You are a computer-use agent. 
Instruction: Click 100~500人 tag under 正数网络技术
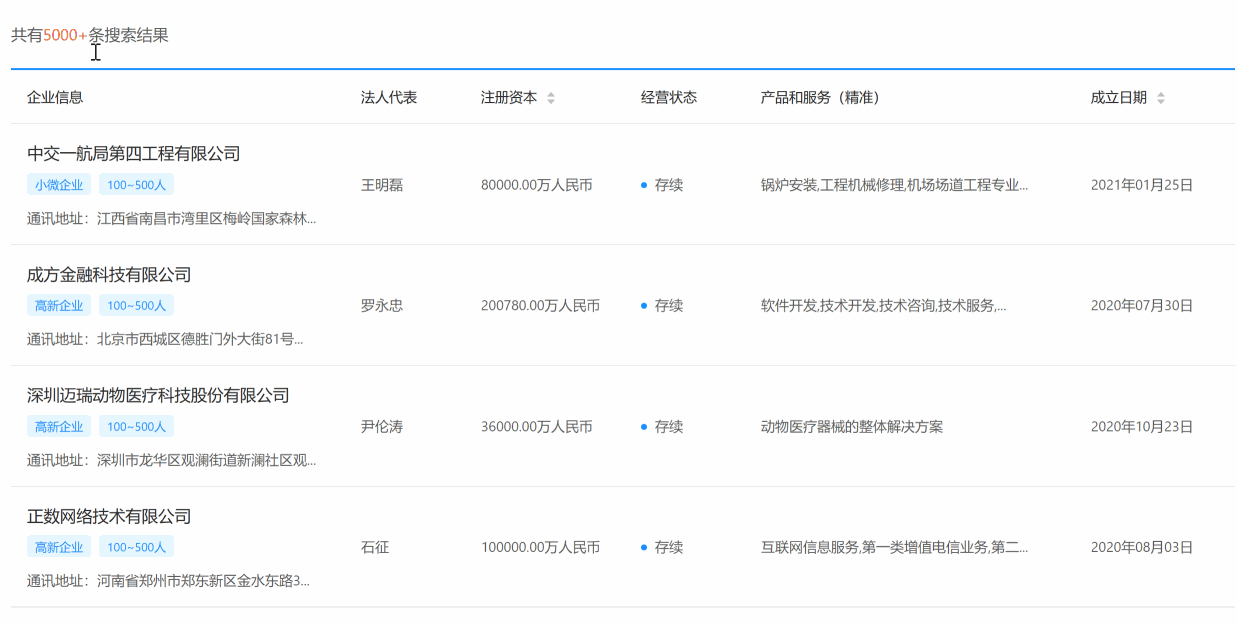(136, 548)
